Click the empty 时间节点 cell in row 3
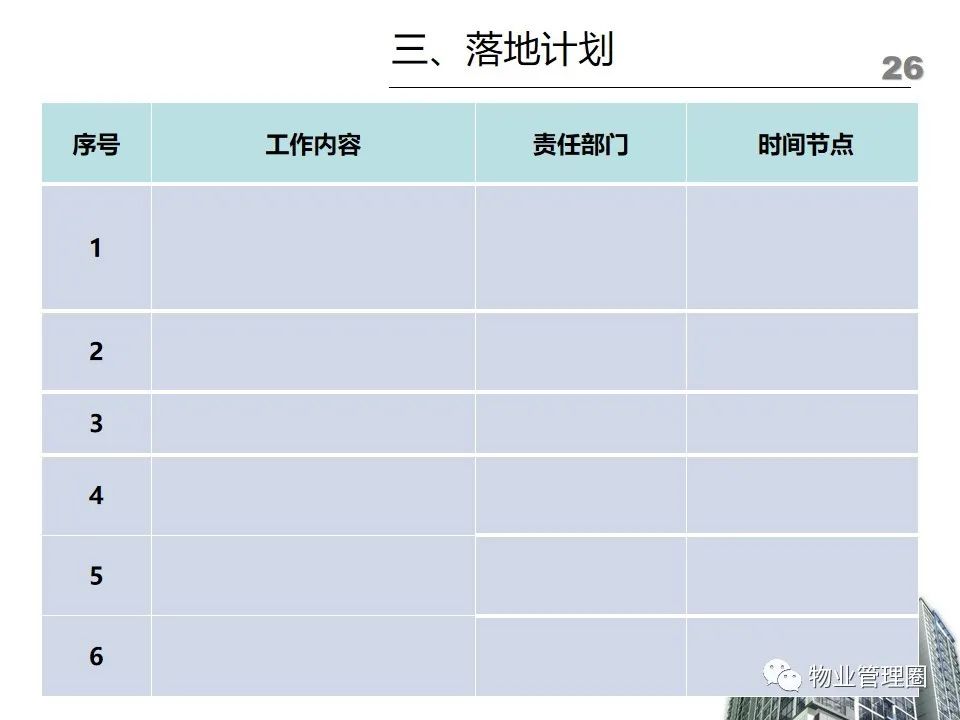 point(802,423)
